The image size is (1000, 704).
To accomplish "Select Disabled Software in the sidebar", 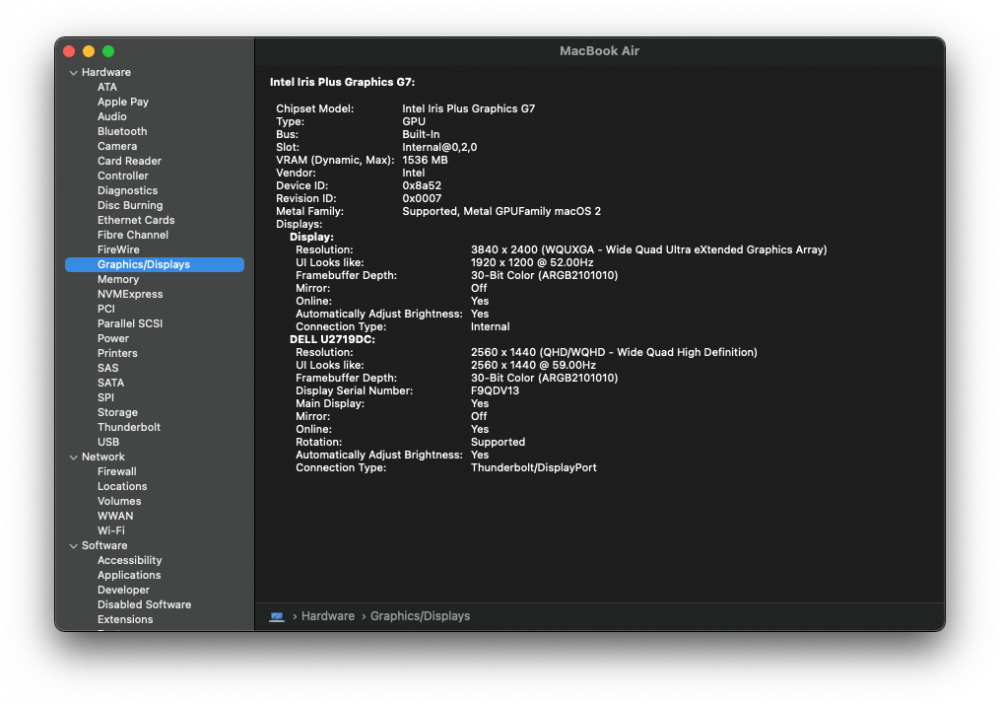I will [144, 605].
